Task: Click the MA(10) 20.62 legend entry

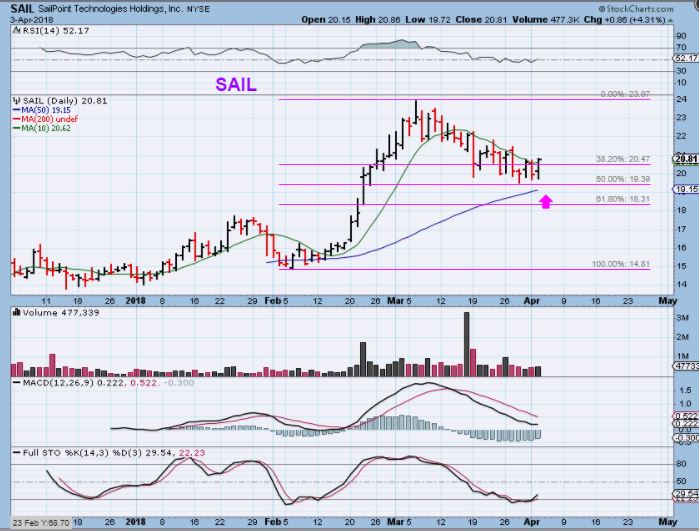Action: pos(42,128)
